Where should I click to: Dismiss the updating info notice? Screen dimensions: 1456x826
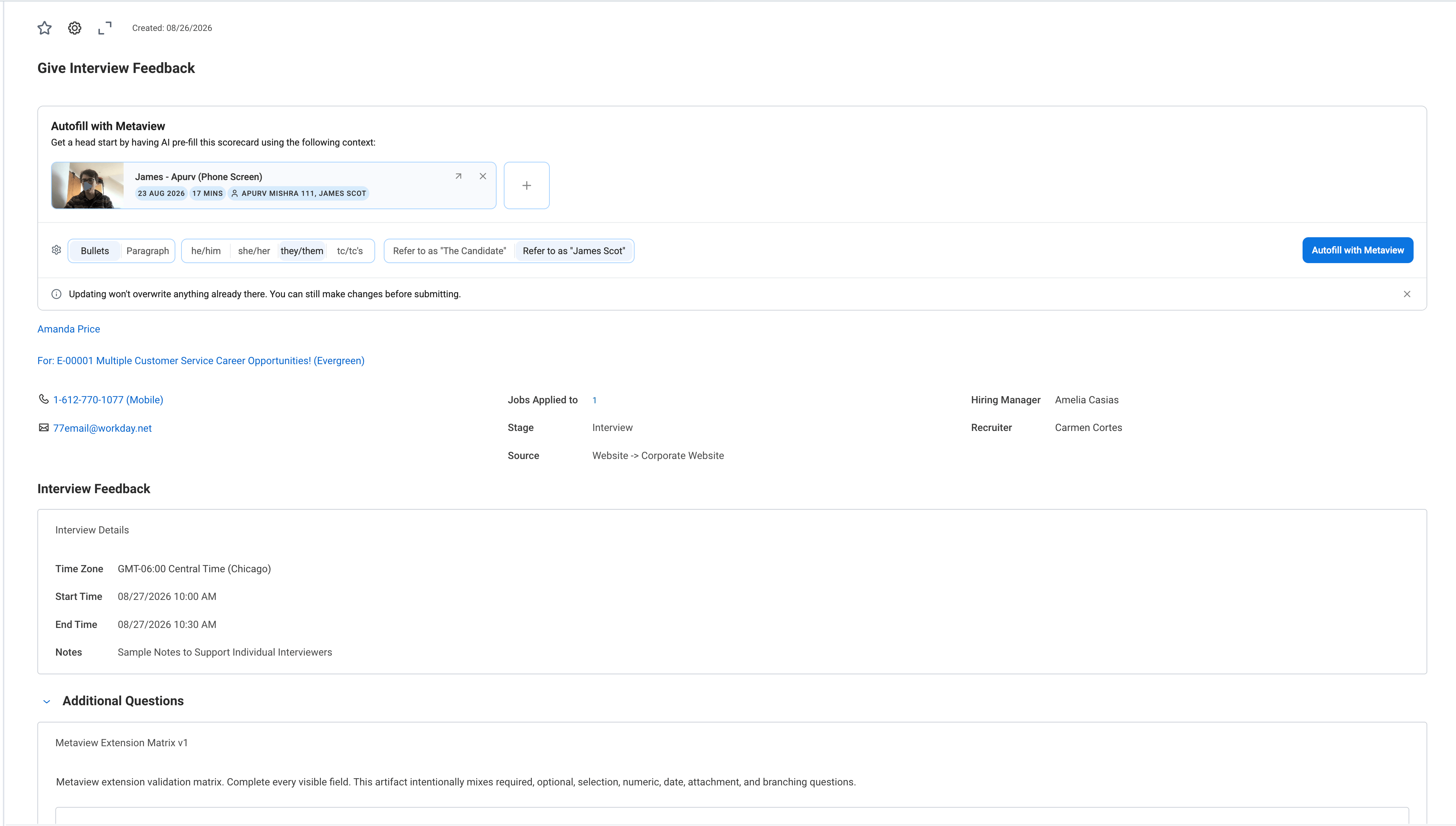tap(1407, 294)
